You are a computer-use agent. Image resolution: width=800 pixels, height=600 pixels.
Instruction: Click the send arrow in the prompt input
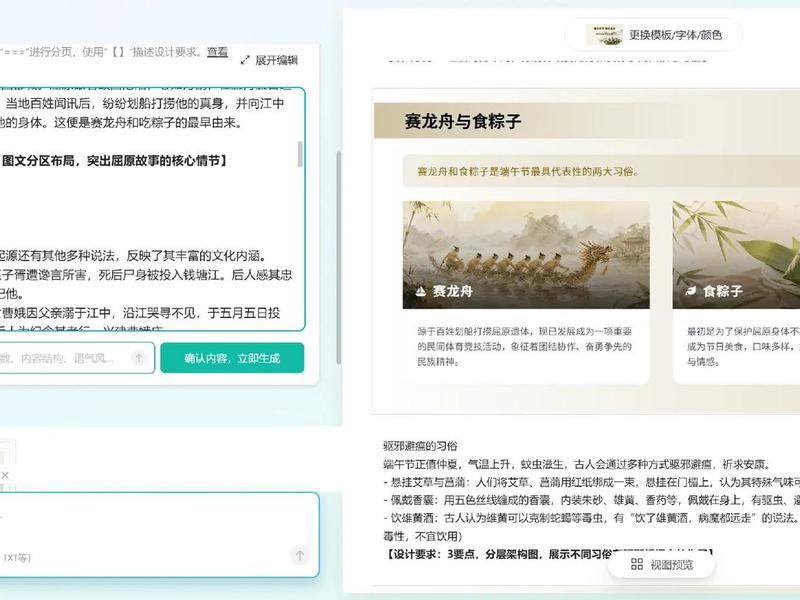138,358
